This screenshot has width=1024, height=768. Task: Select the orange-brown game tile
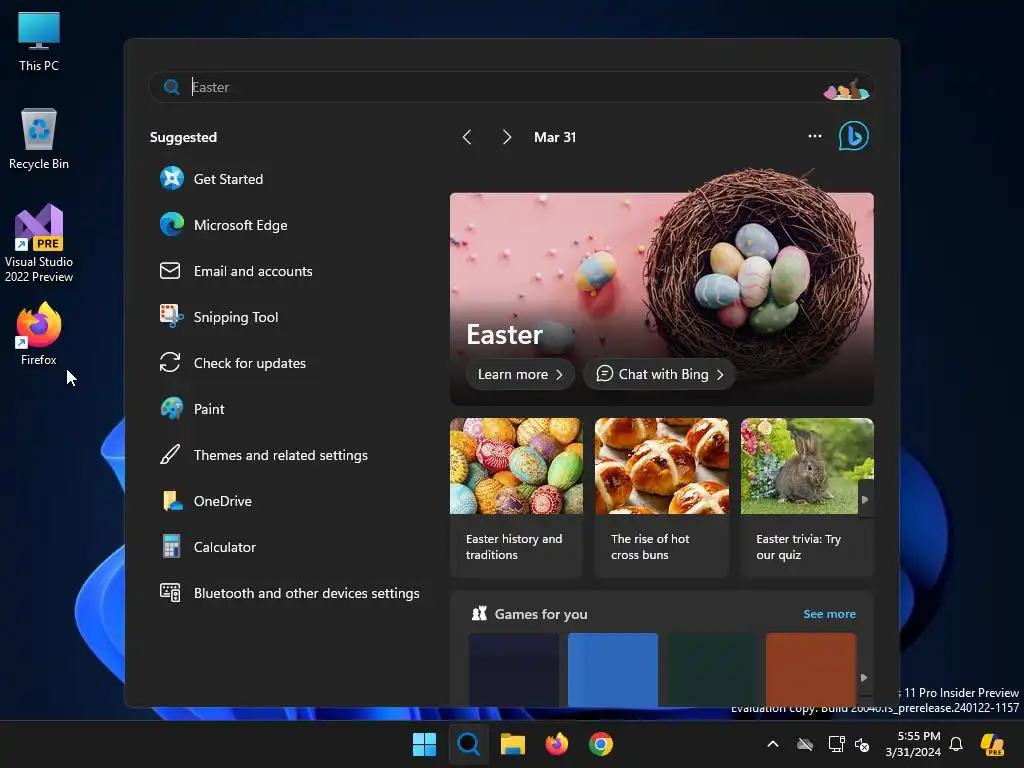click(810, 669)
